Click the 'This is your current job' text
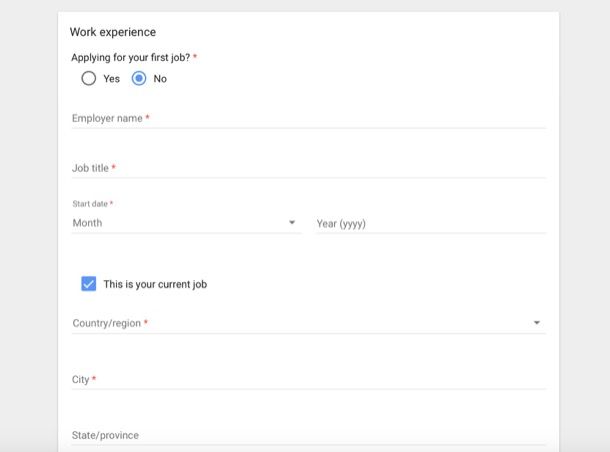The image size is (610, 452). click(155, 284)
